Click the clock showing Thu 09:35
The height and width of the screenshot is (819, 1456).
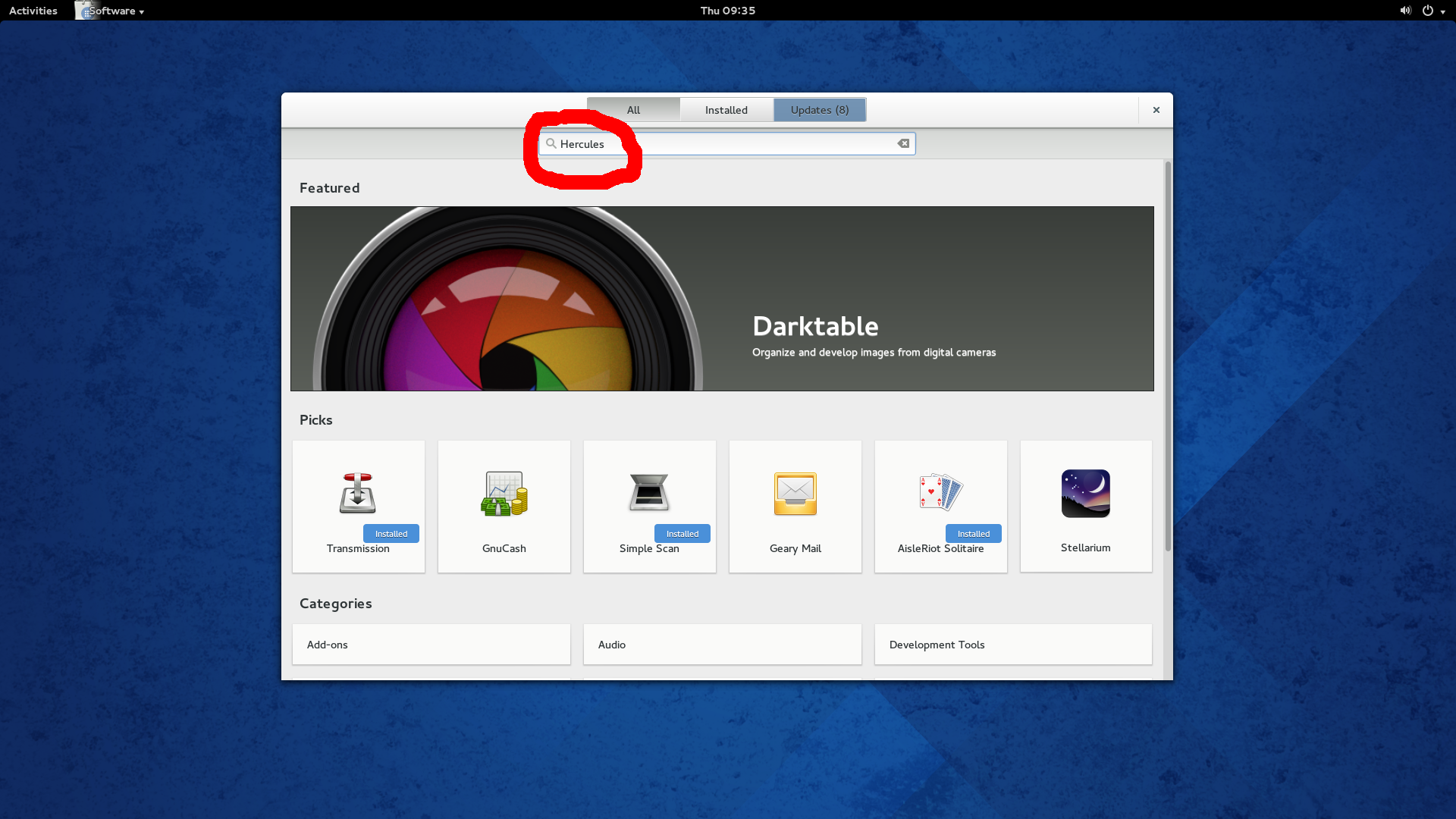728,11
